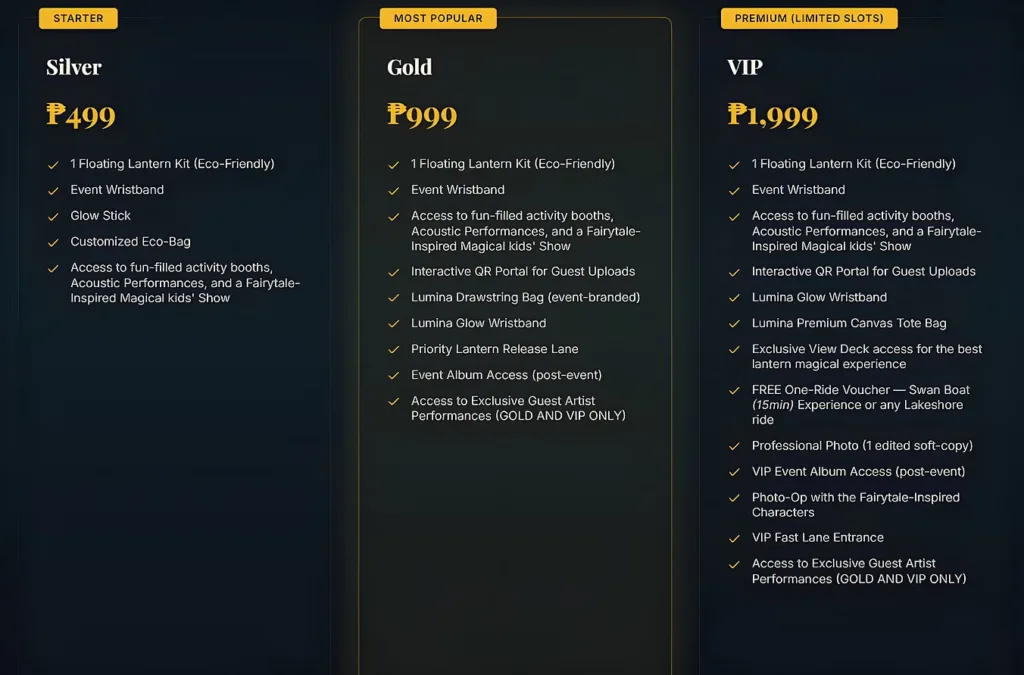Click the checkmark beside Priority Lantern Release Lane
The width and height of the screenshot is (1024, 675).
click(394, 350)
